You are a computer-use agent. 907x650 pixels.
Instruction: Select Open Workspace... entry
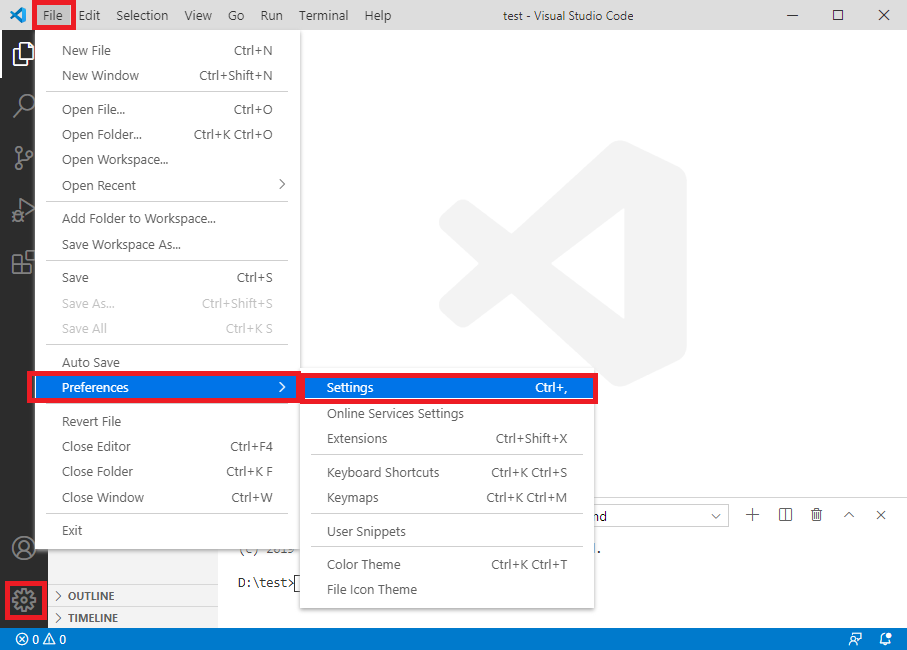pos(167,160)
